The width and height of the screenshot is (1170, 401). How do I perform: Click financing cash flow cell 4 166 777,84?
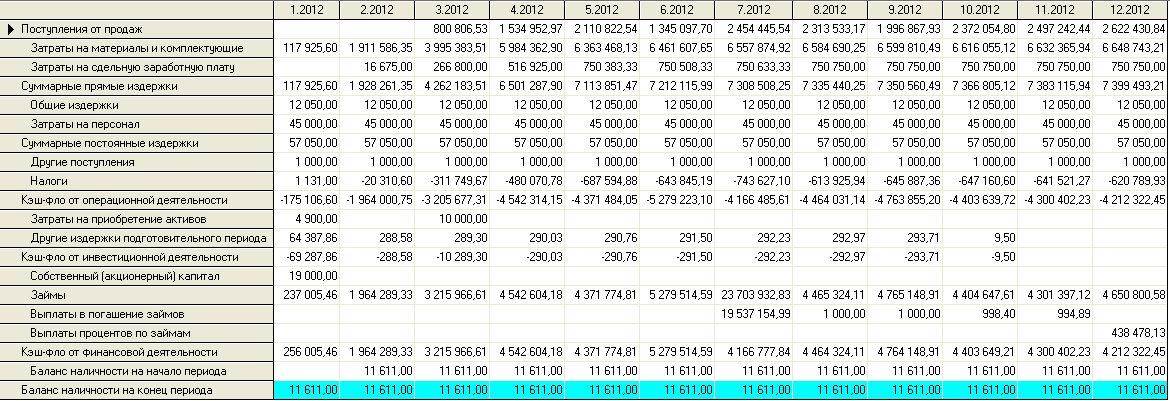coord(753,352)
